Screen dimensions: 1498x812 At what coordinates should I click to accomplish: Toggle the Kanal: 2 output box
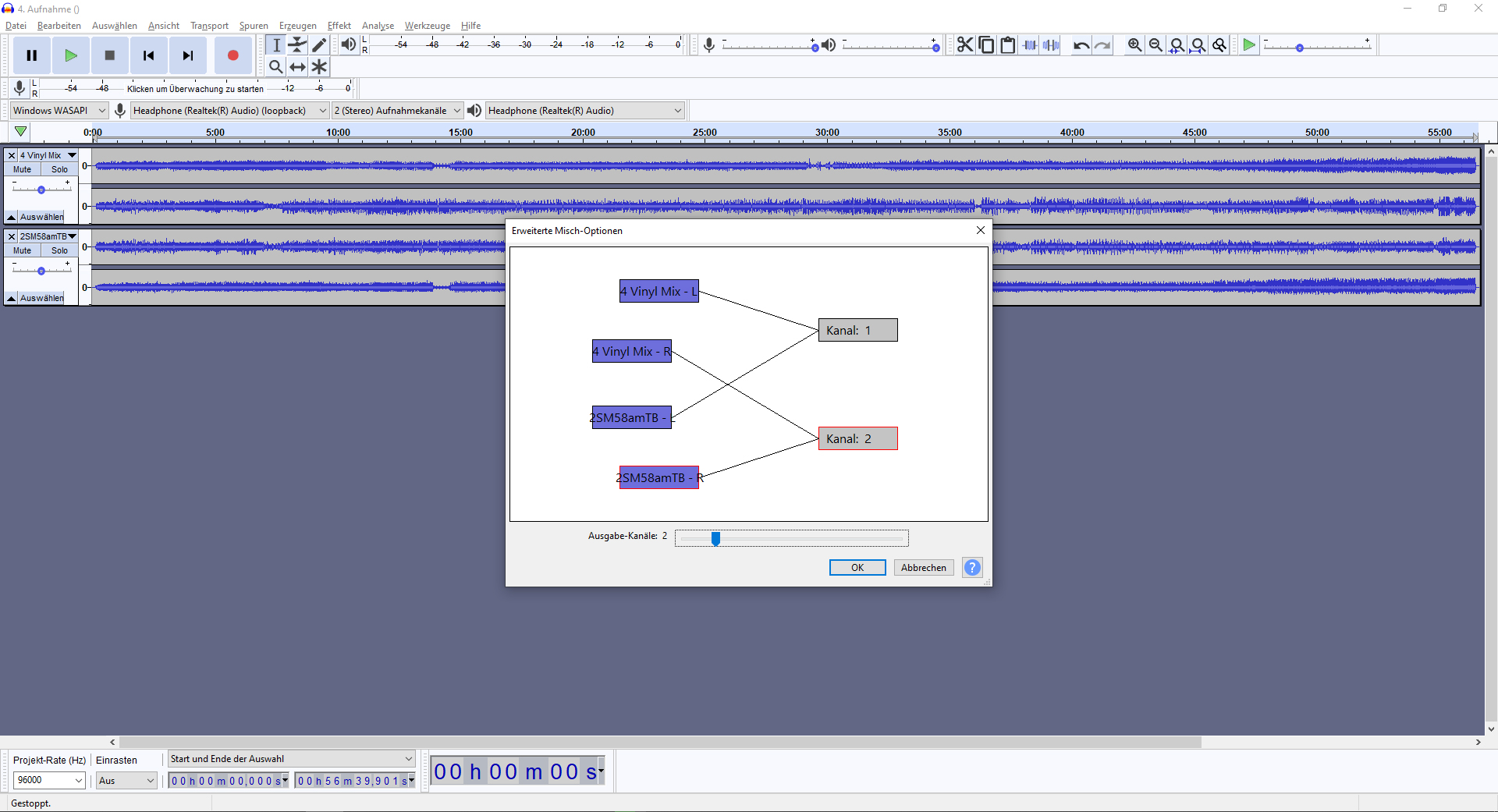(857, 438)
